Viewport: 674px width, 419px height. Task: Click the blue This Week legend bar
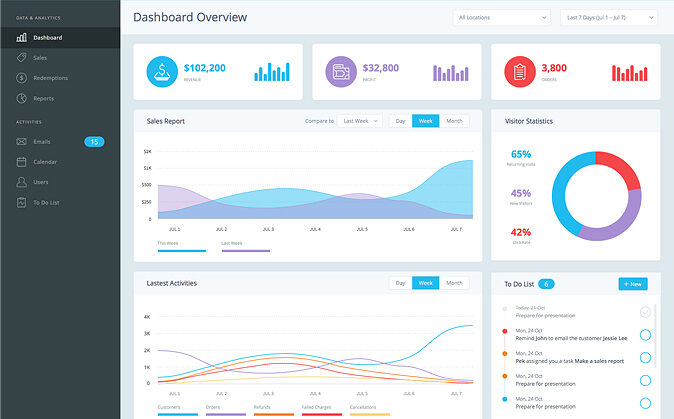click(181, 250)
